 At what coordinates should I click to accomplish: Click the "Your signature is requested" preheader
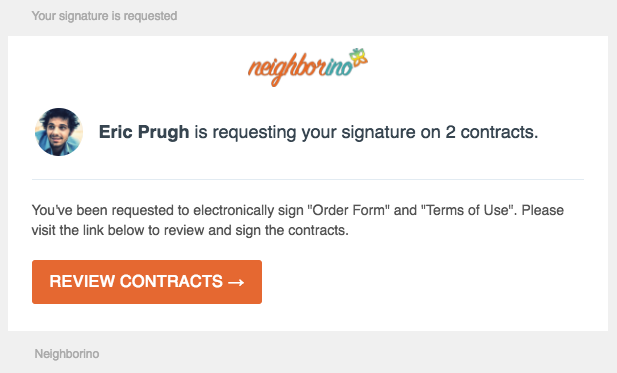104,16
